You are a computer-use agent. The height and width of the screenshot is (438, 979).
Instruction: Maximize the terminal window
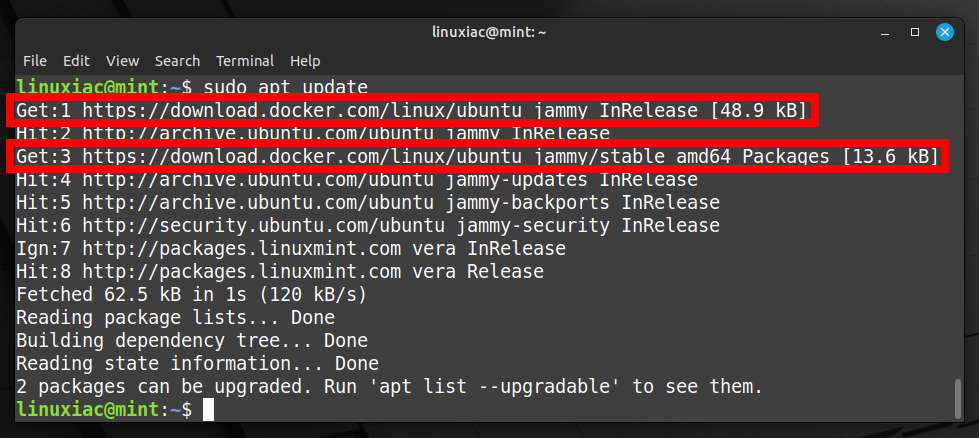click(915, 32)
